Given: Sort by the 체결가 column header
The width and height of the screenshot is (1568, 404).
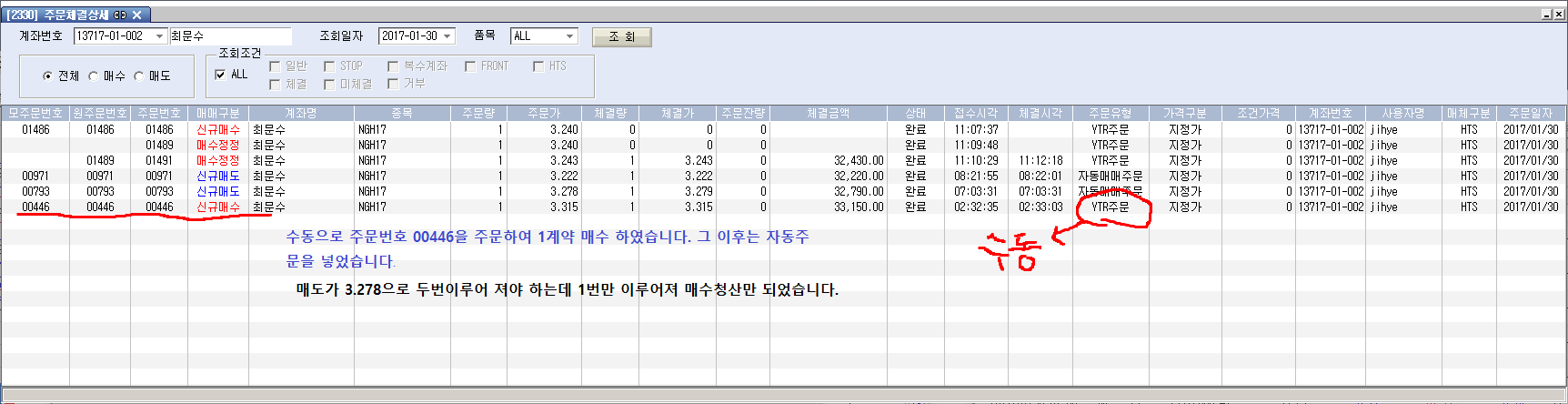Looking at the screenshot, I should [x=677, y=113].
